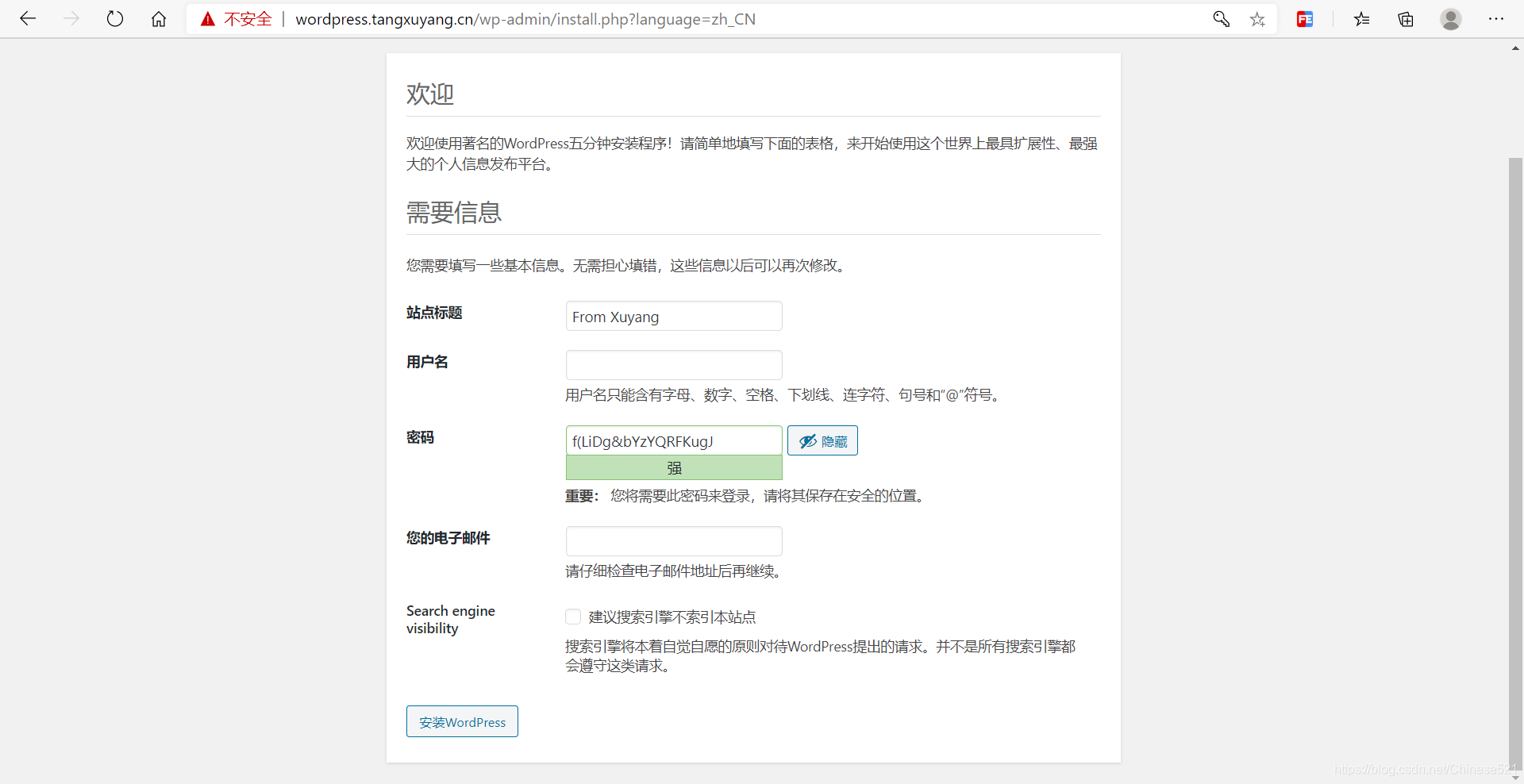Click the password field with generated password
This screenshot has height=784, width=1524.
click(674, 440)
